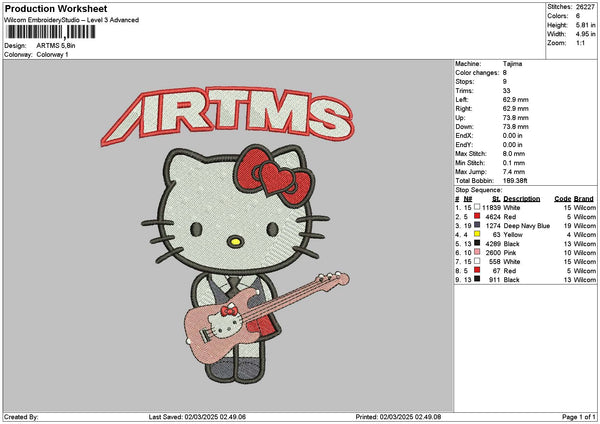Click the red swatch beside 67 stitches
Viewport: 600px width, 424px height.
(477, 270)
